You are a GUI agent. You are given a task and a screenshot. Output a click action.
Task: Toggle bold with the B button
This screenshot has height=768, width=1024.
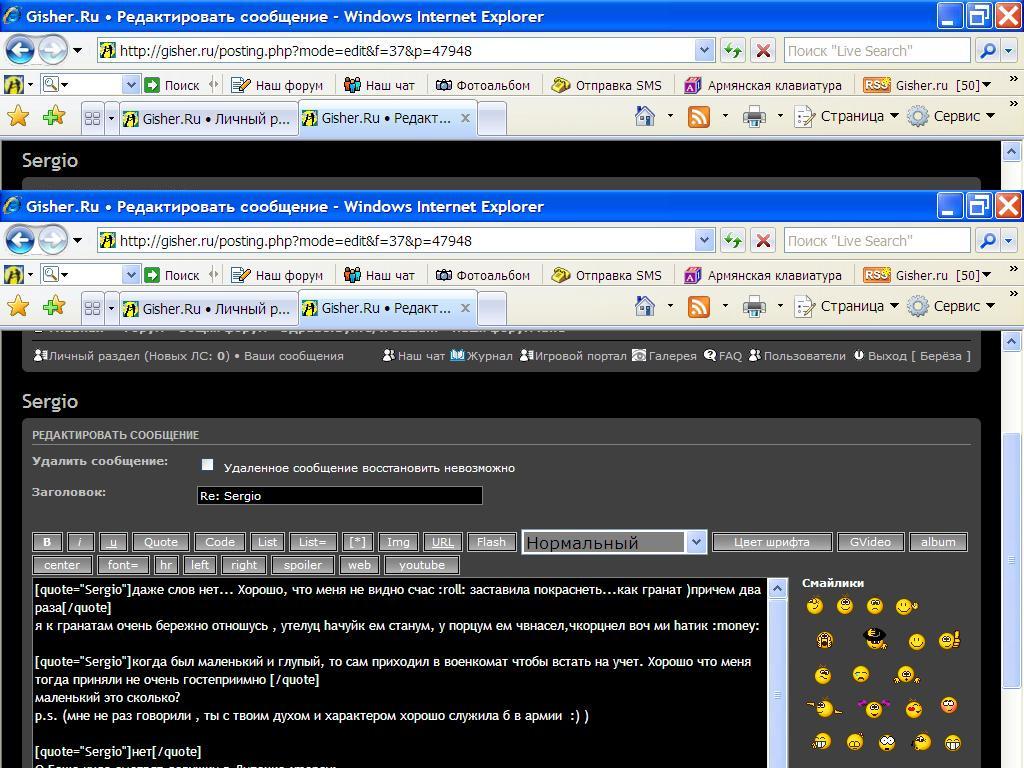(47, 542)
